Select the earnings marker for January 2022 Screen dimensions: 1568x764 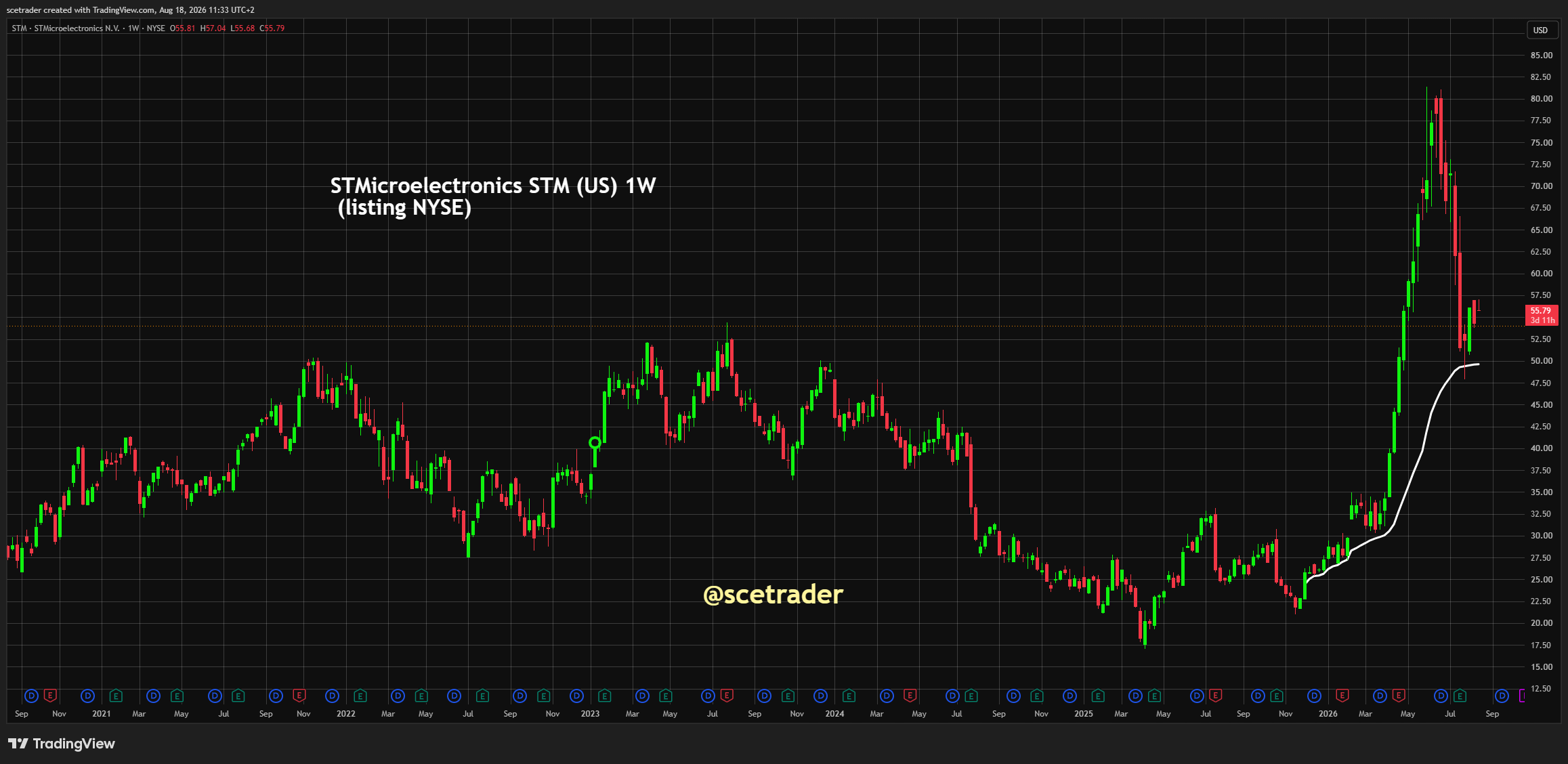[x=360, y=696]
